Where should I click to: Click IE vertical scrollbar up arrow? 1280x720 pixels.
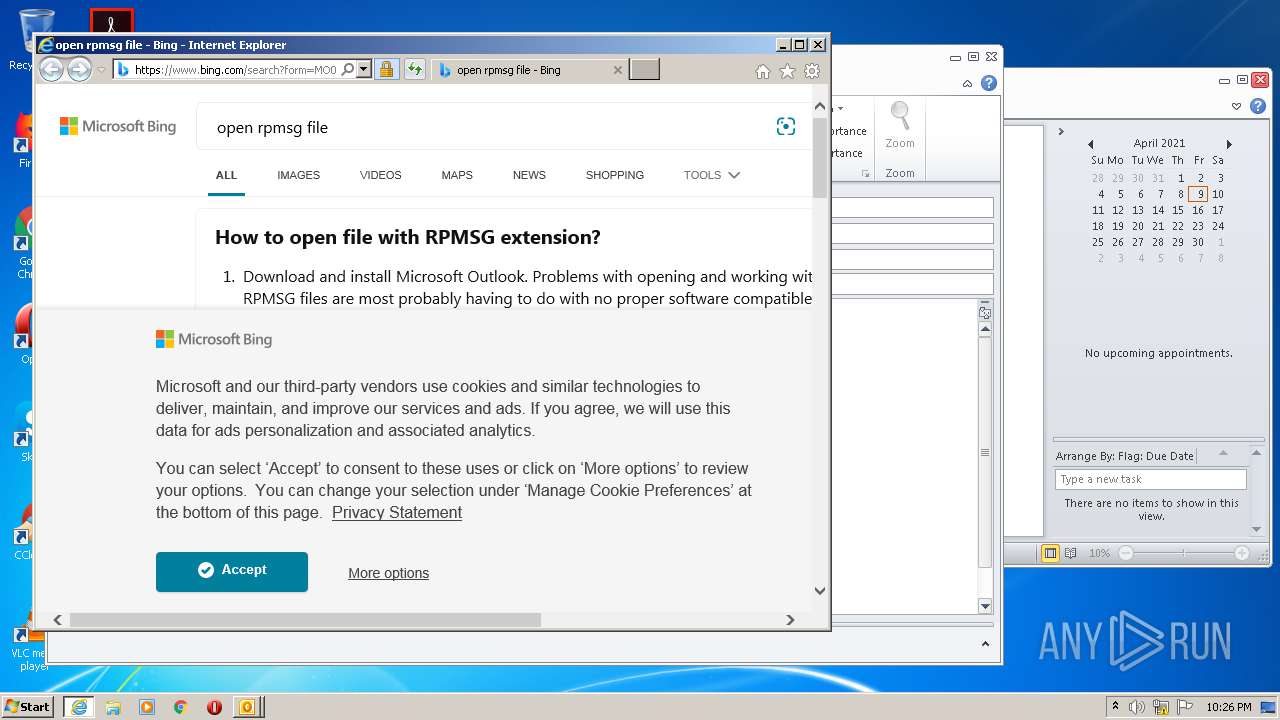[x=820, y=106]
